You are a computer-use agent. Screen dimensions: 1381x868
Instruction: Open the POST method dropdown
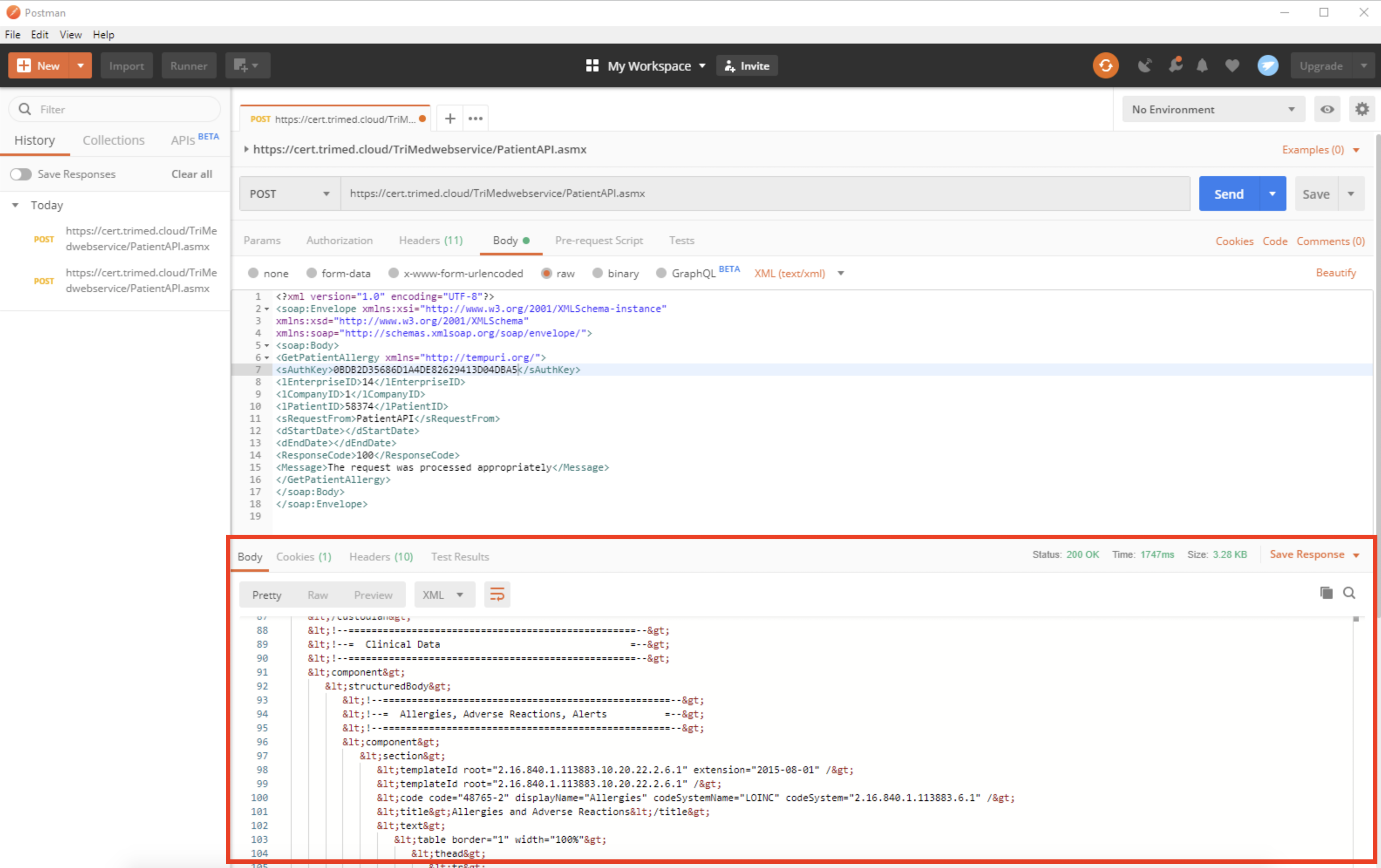click(x=290, y=194)
